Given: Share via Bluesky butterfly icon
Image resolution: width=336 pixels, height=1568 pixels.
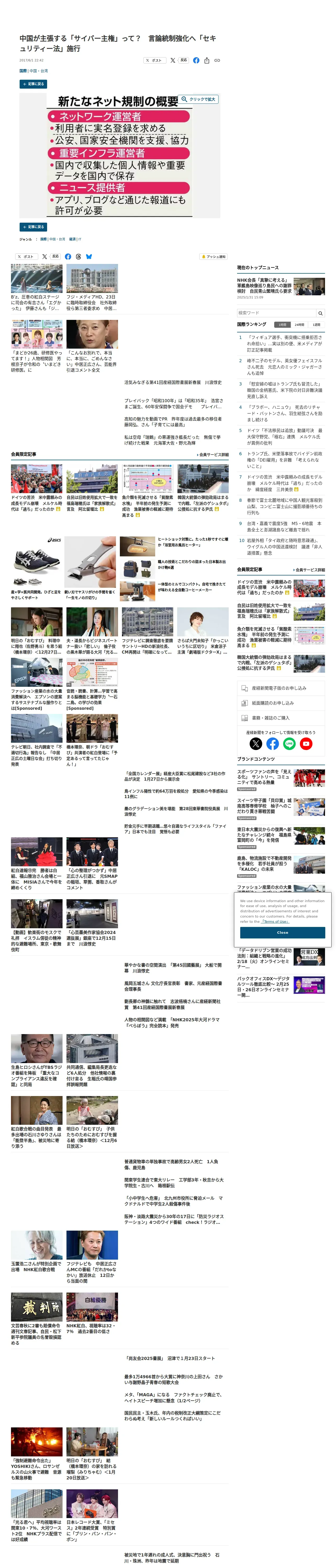Looking at the screenshot, I should pos(89,256).
